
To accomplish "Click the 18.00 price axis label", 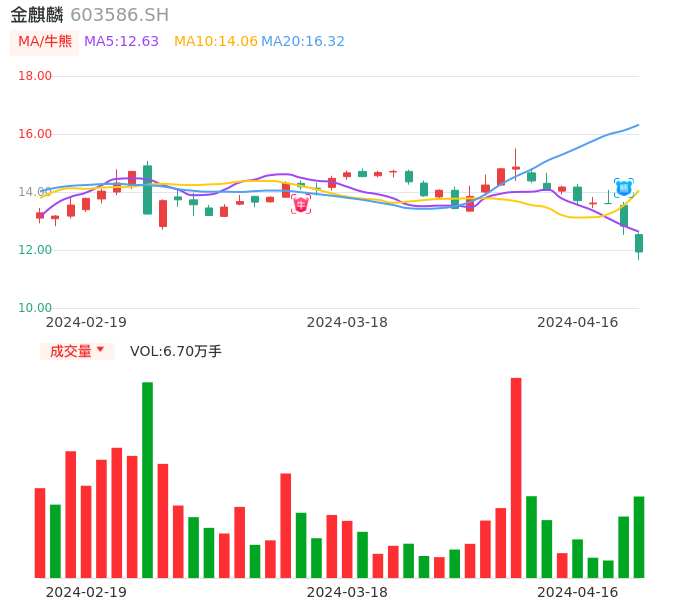I will coord(36,76).
